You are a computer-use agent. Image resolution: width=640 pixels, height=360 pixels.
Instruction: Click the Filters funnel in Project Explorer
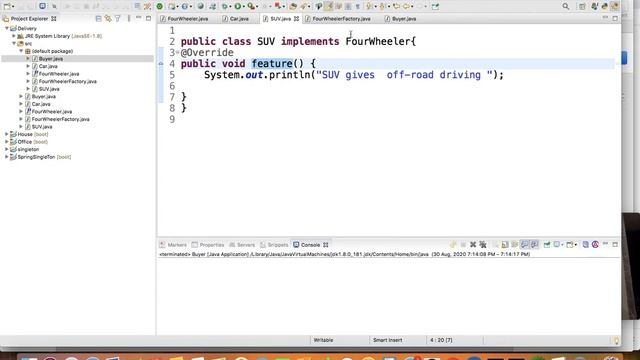118,19
